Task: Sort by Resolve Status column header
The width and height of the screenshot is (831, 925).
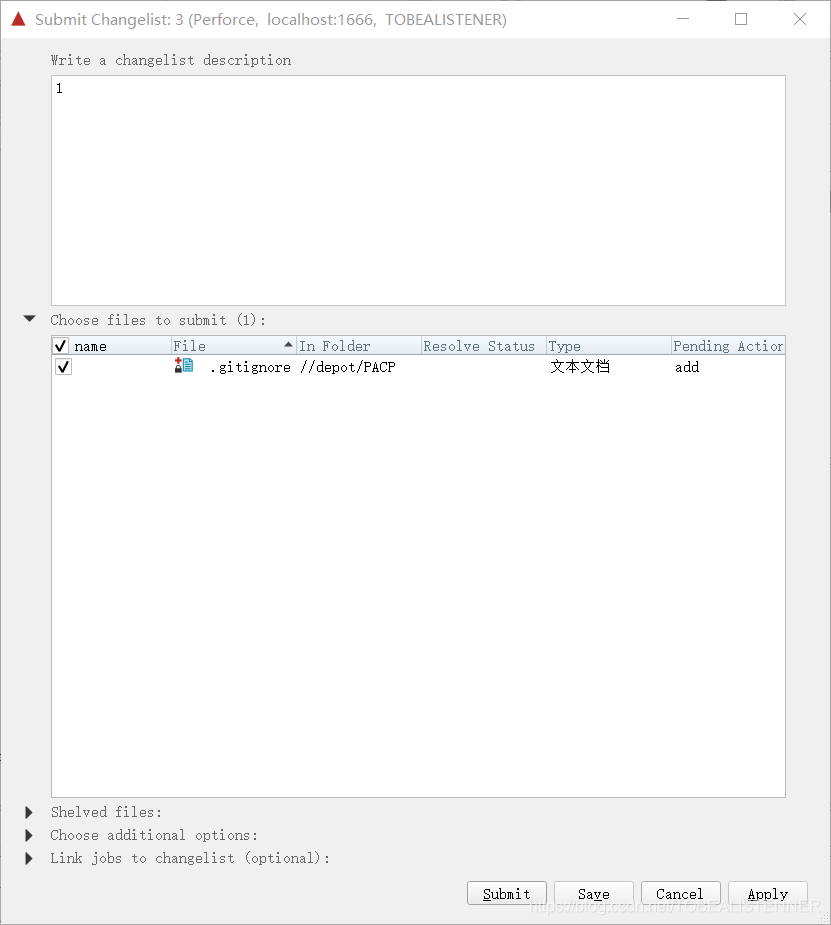Action: click(x=484, y=346)
